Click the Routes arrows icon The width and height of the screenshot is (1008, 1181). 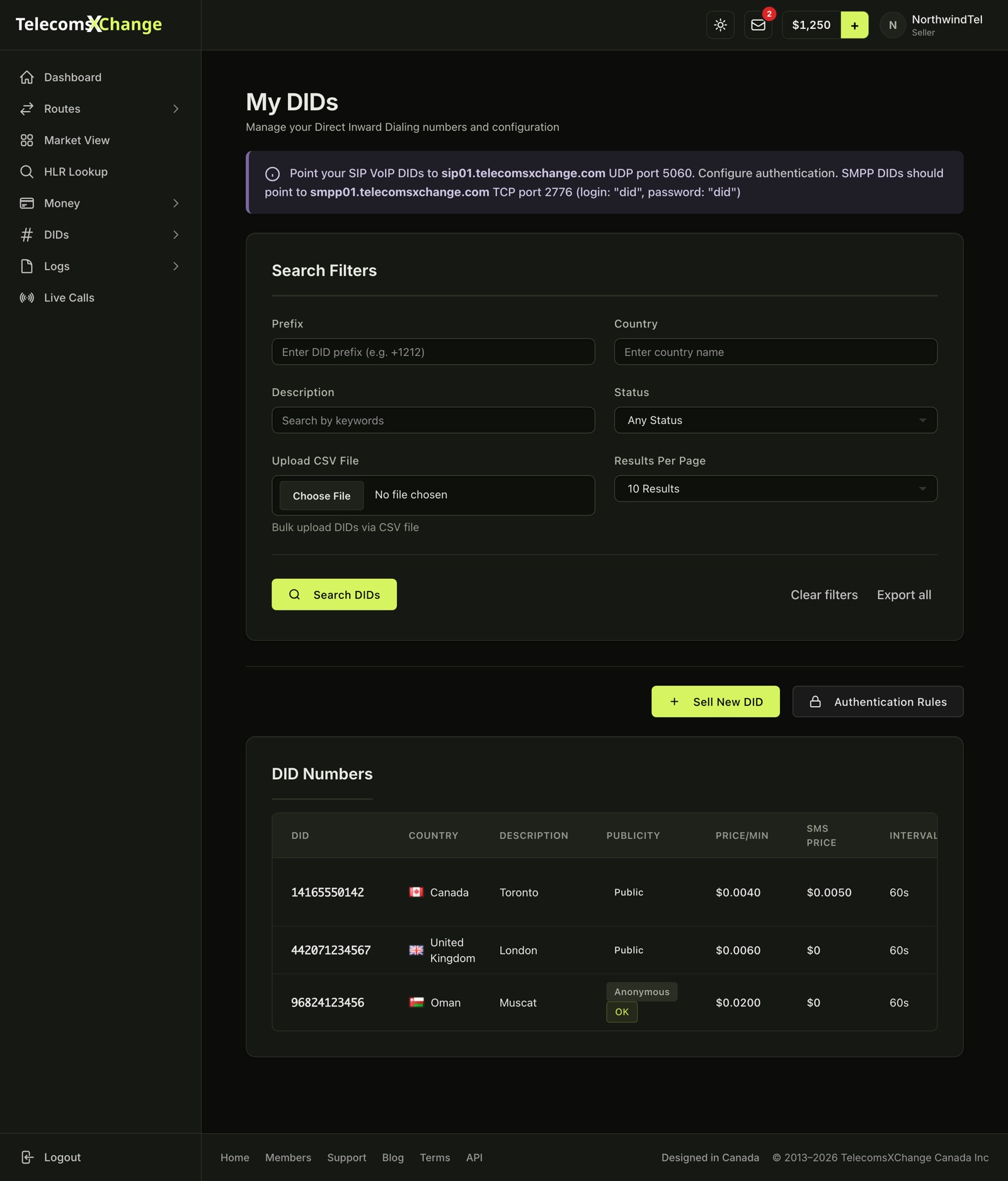pyautogui.click(x=26, y=109)
